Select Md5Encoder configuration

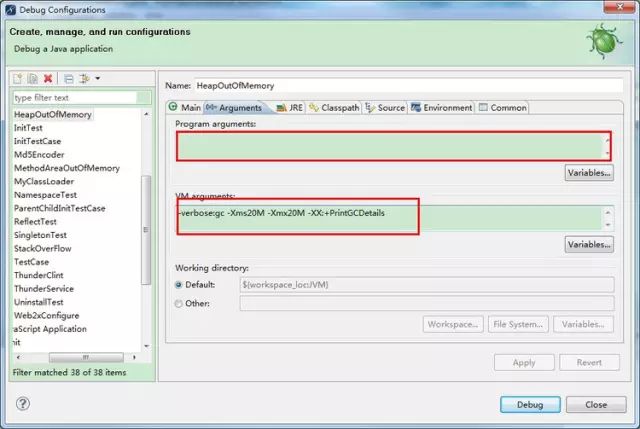(x=39, y=155)
